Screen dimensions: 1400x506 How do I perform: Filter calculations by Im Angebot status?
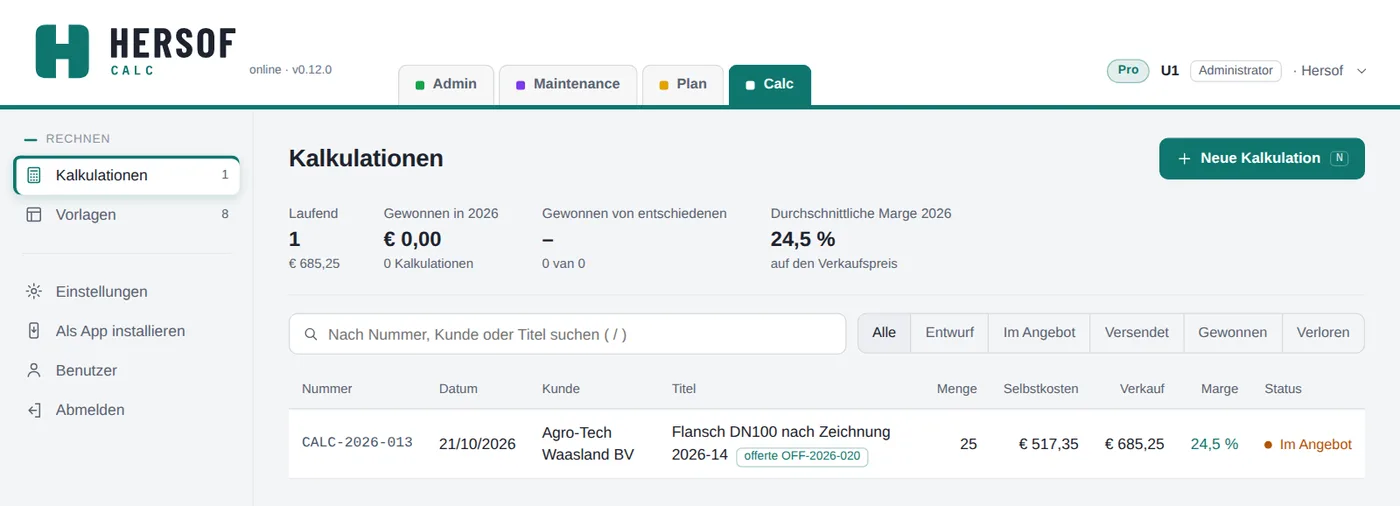1039,333
